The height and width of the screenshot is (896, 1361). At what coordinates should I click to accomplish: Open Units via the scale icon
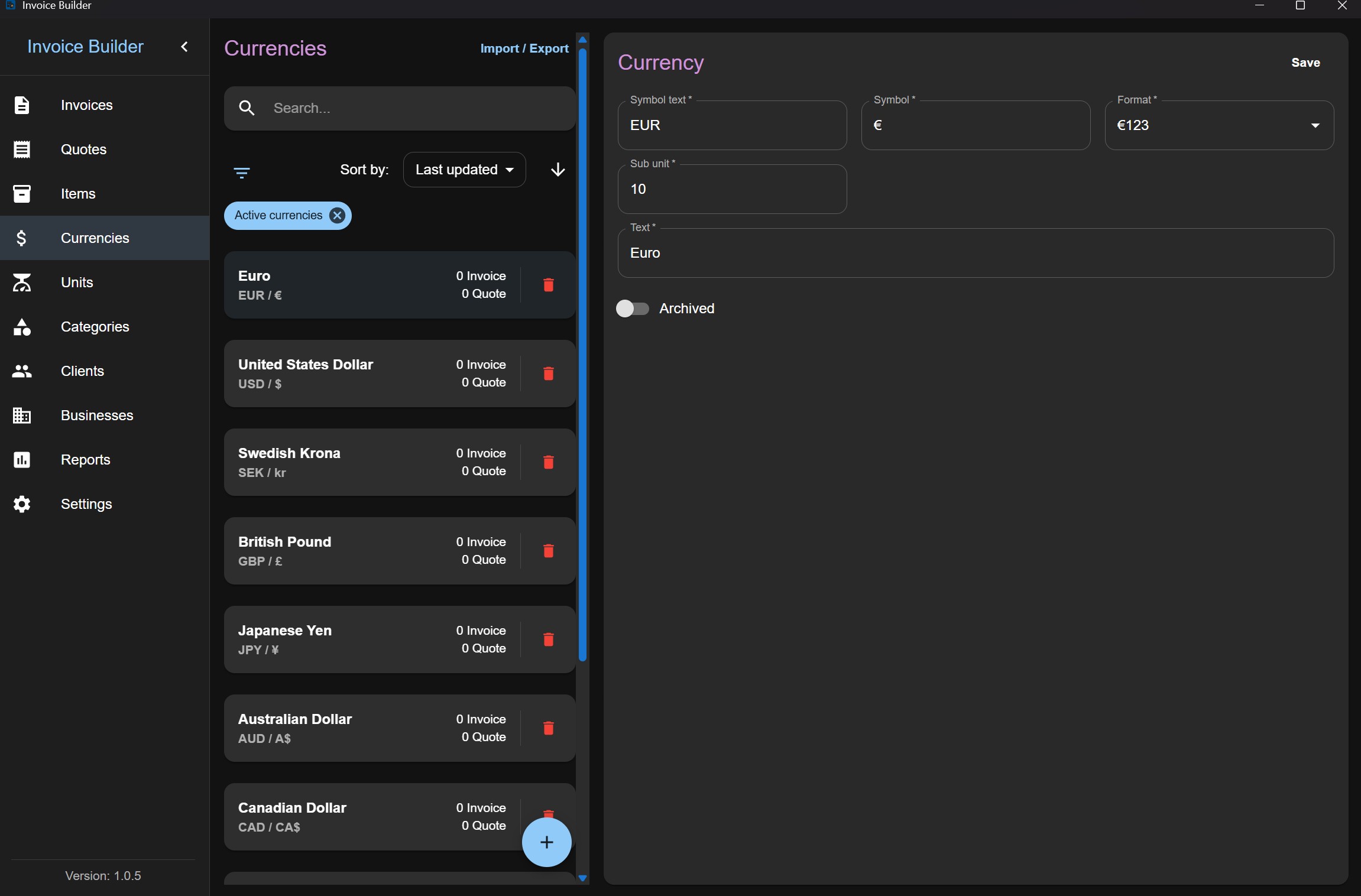[x=22, y=283]
